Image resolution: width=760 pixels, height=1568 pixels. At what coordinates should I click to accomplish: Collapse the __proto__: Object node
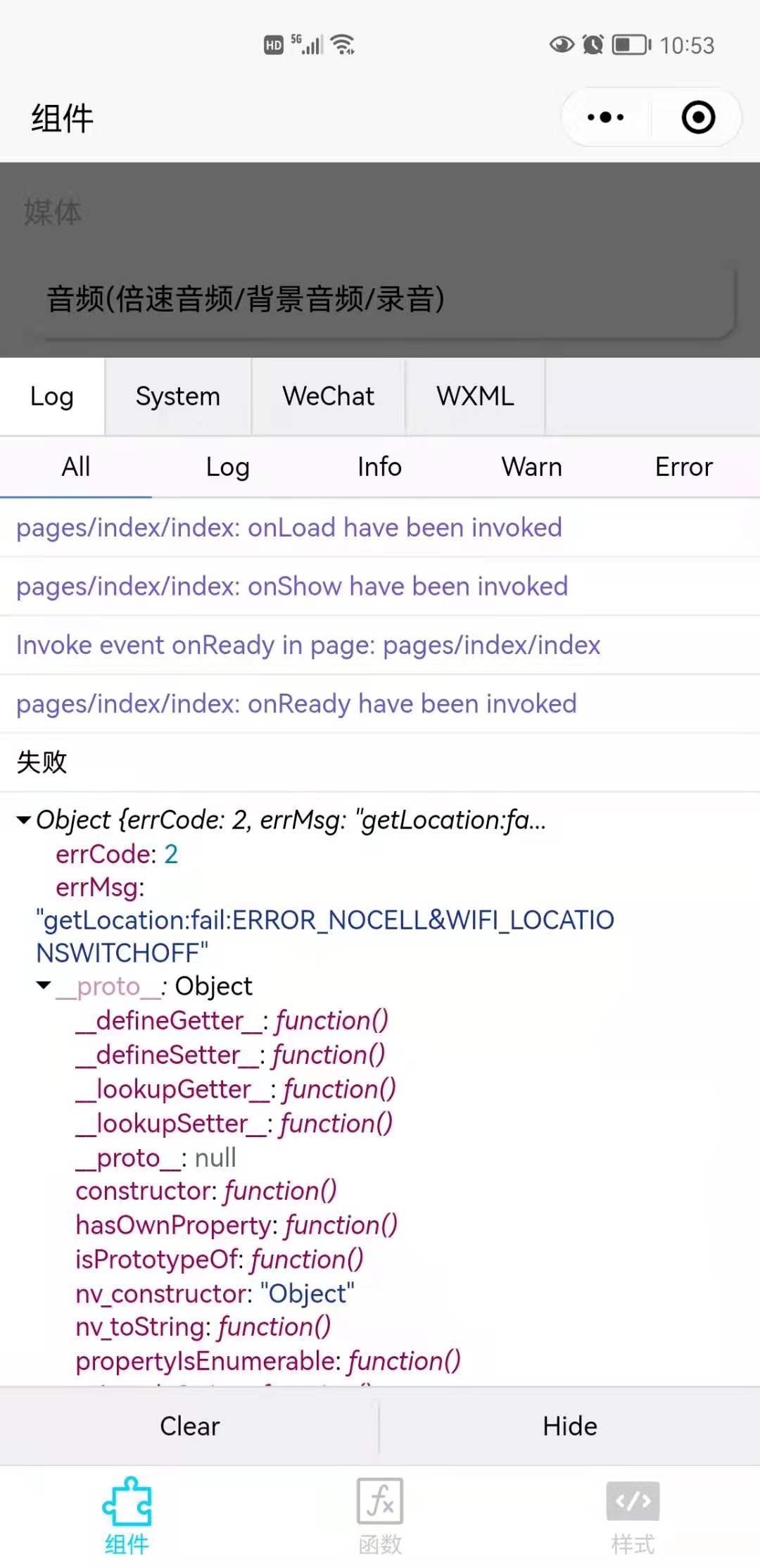(x=44, y=986)
